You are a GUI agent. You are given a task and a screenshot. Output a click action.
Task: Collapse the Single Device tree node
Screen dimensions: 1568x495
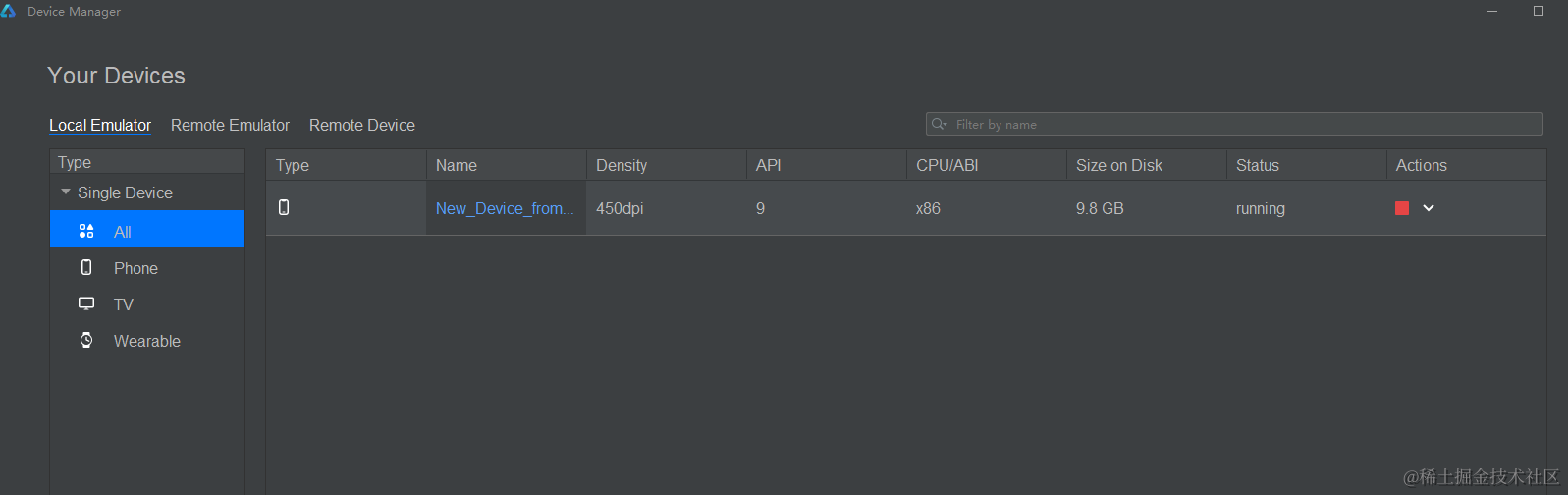pyautogui.click(x=66, y=192)
